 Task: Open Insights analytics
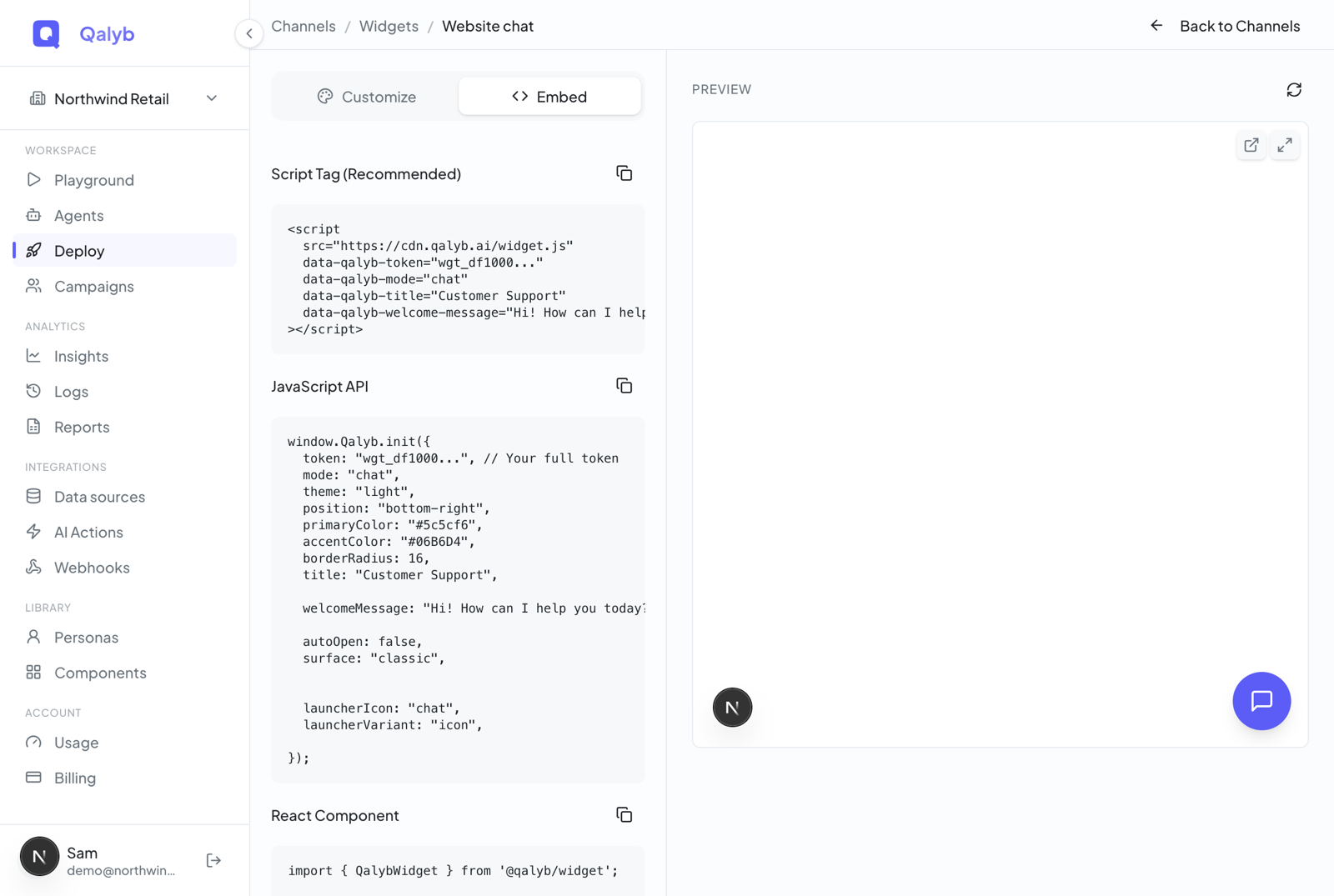coord(125,356)
